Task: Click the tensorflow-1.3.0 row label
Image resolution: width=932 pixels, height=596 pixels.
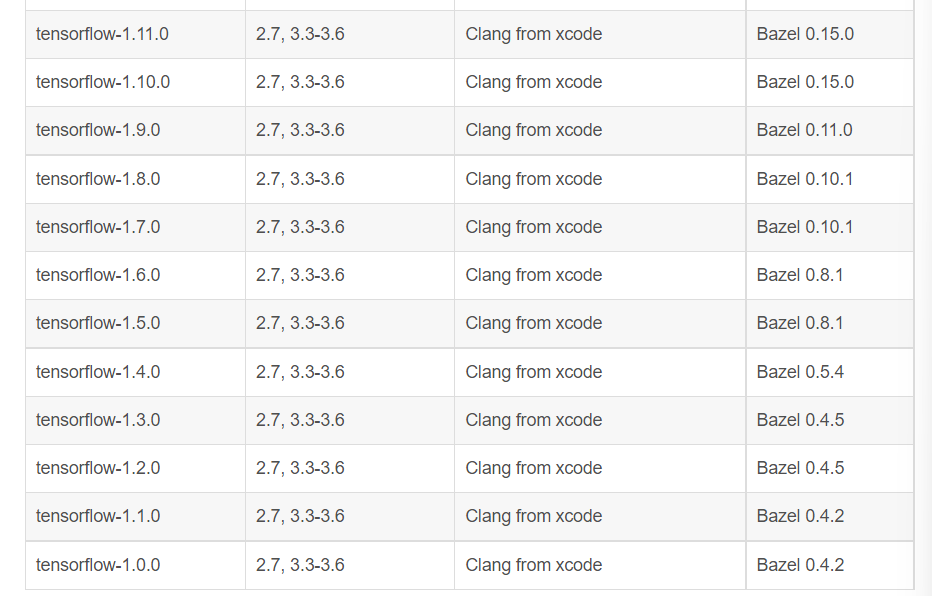Action: tap(98, 420)
